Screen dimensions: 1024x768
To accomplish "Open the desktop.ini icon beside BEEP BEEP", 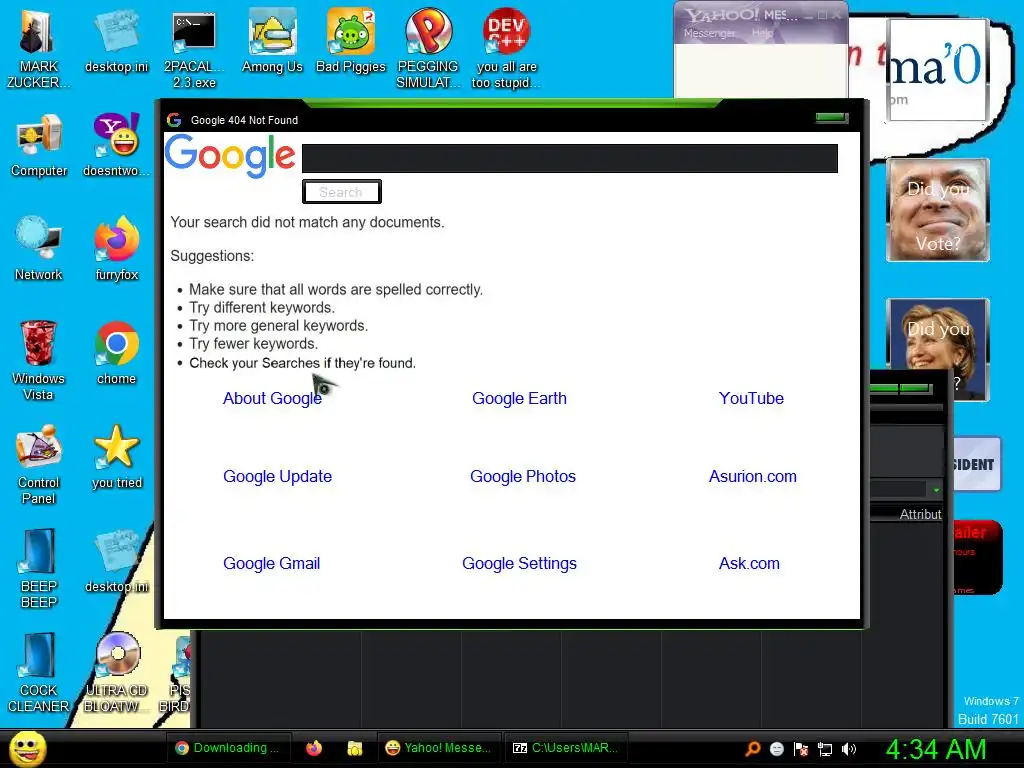I will click(x=116, y=562).
